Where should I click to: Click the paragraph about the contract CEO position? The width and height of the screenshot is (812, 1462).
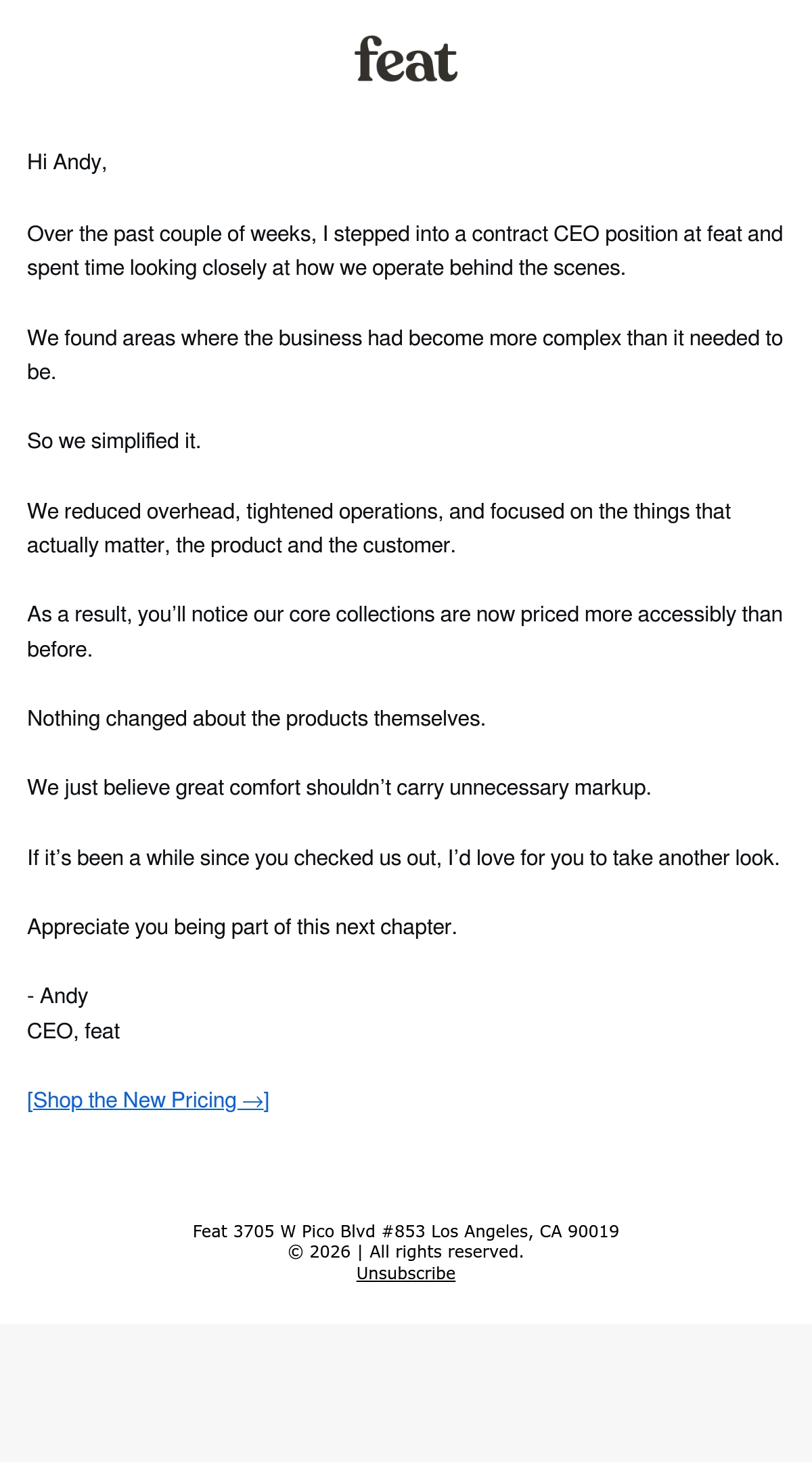405,250
